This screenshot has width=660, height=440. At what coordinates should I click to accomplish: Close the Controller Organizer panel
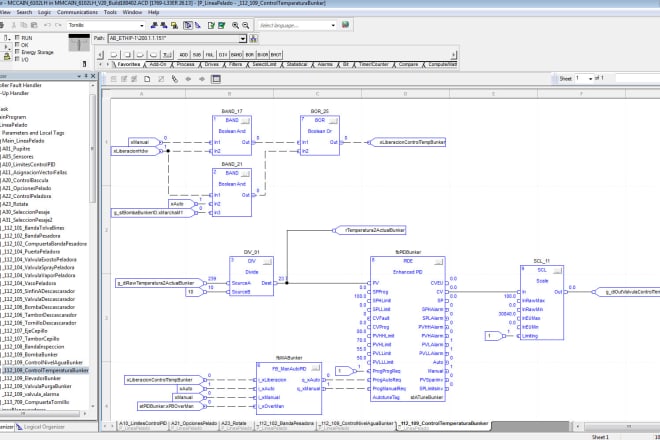point(93,76)
